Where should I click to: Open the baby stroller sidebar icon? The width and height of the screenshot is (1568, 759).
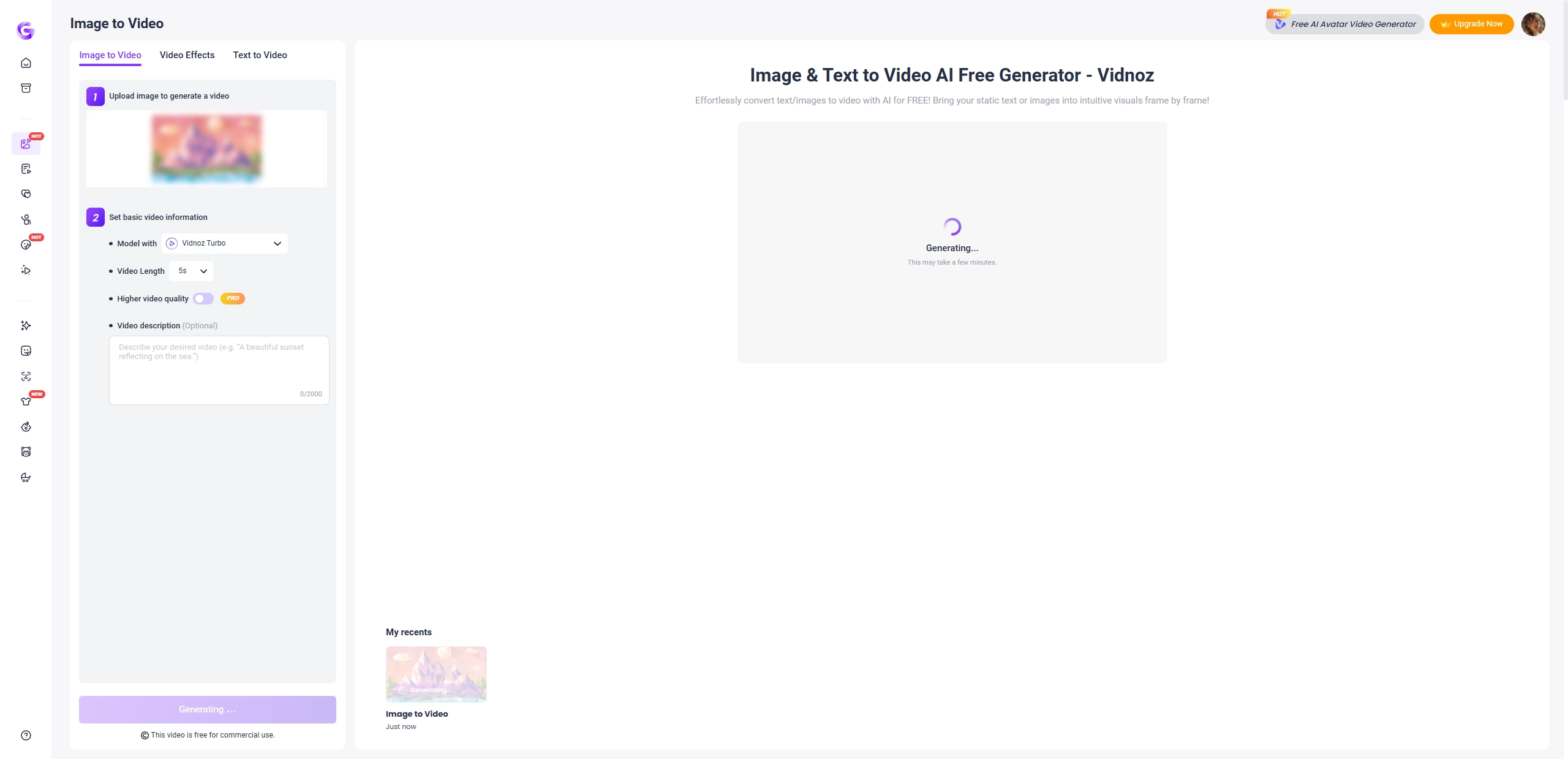26,477
